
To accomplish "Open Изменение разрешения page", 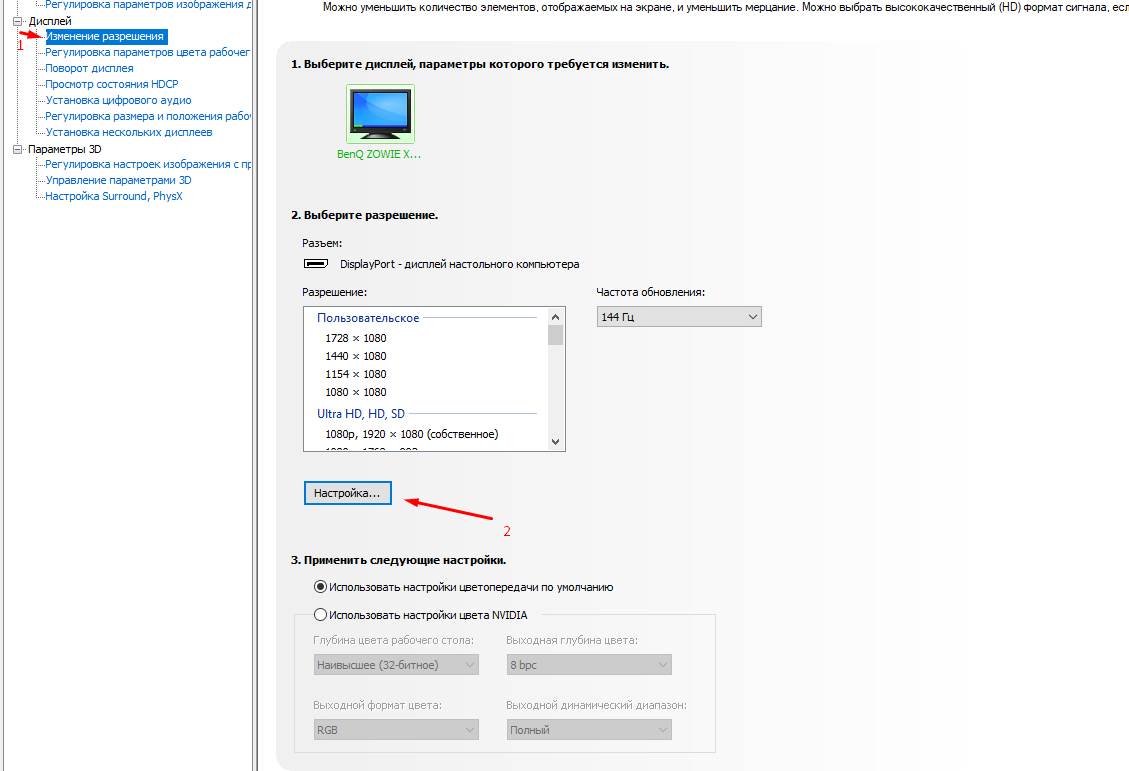I will click(105, 36).
